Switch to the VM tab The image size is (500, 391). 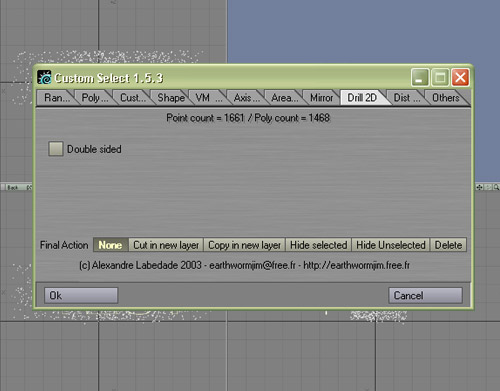[x=207, y=98]
